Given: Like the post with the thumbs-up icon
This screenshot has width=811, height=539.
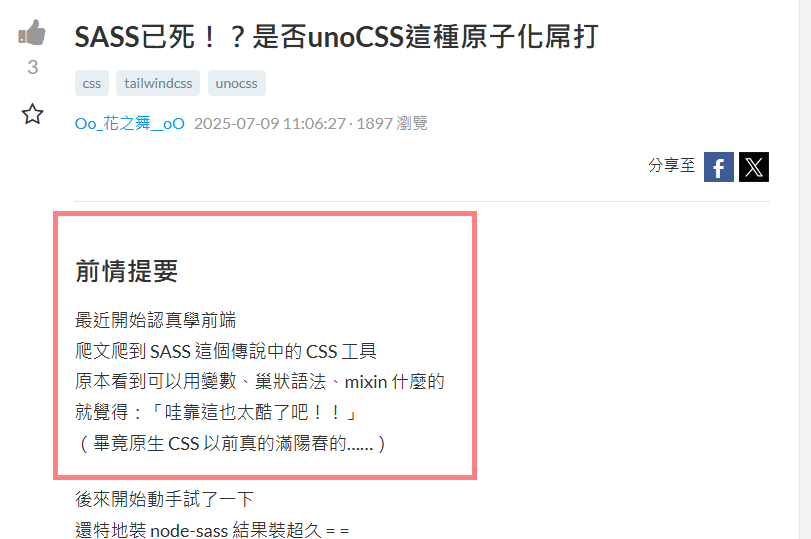Looking at the screenshot, I should click(x=32, y=33).
